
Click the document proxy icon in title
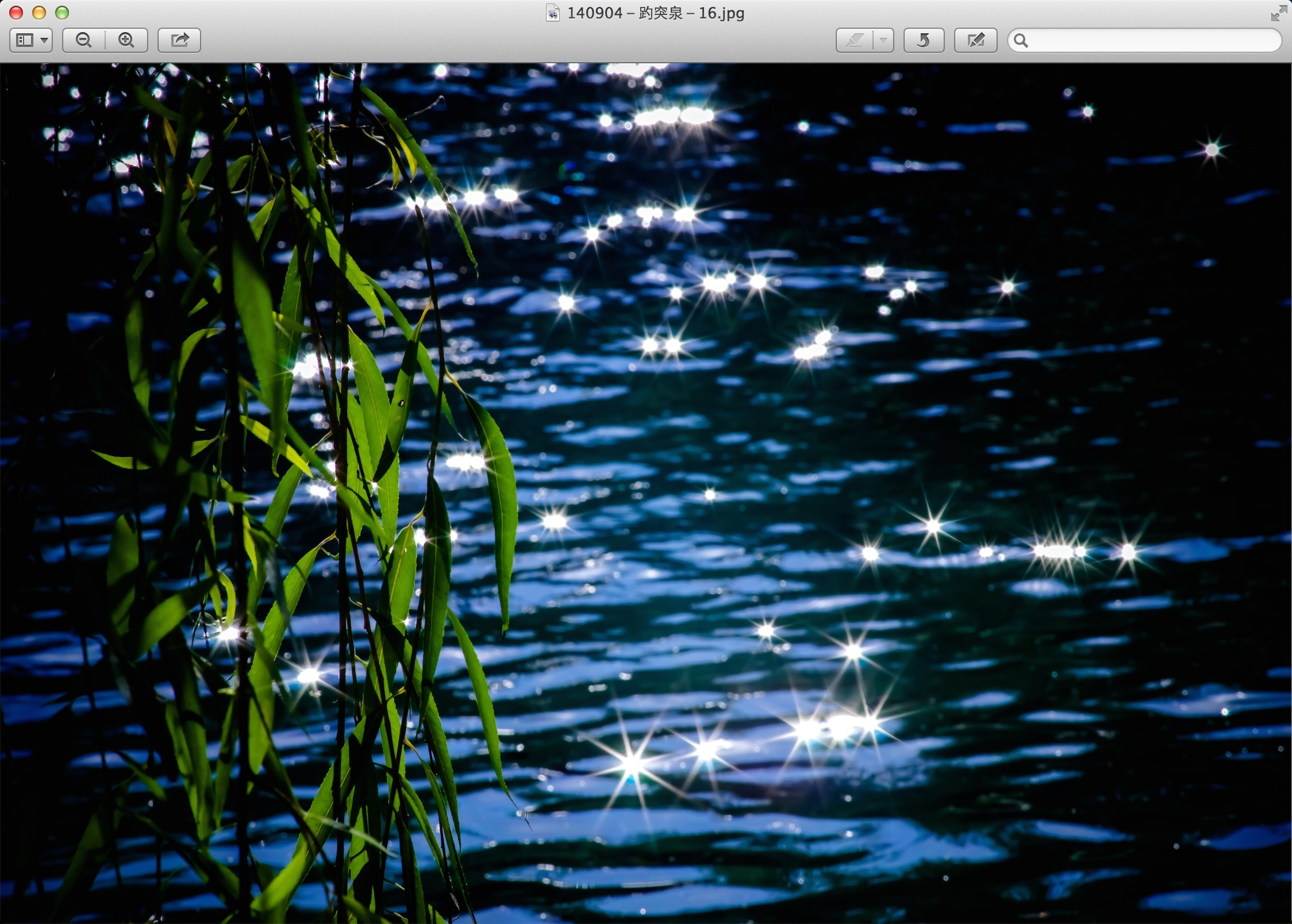pyautogui.click(x=552, y=13)
